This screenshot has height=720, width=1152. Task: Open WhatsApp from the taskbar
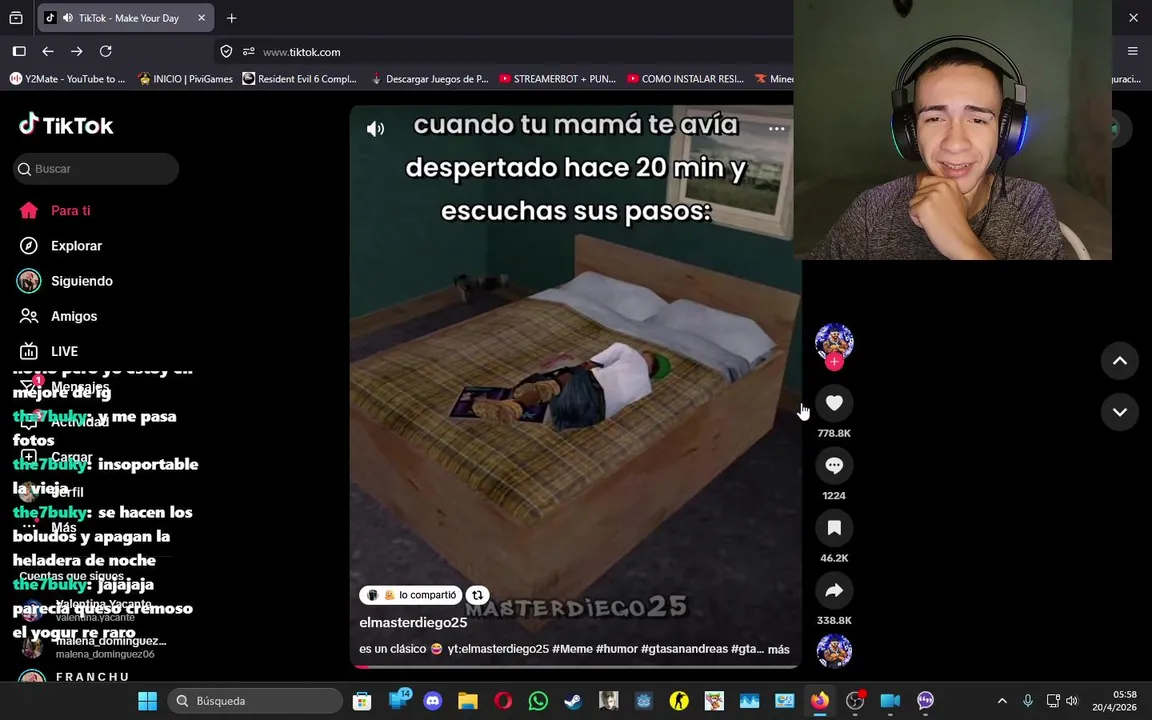pyautogui.click(x=539, y=701)
